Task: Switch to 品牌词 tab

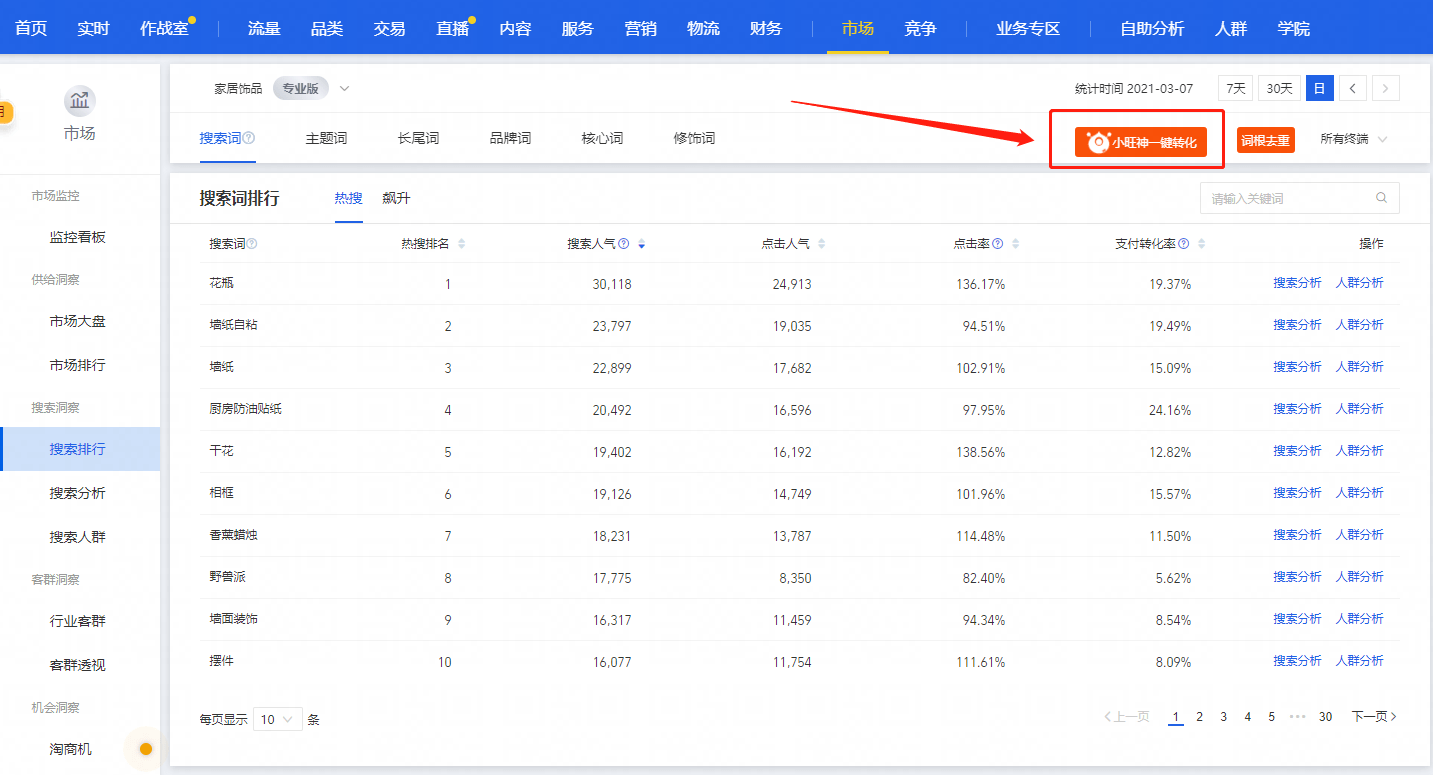Action: (510, 138)
